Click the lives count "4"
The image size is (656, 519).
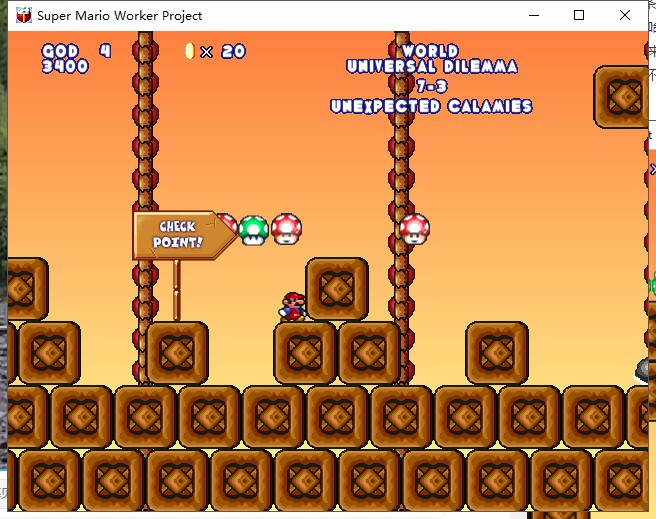coord(105,51)
